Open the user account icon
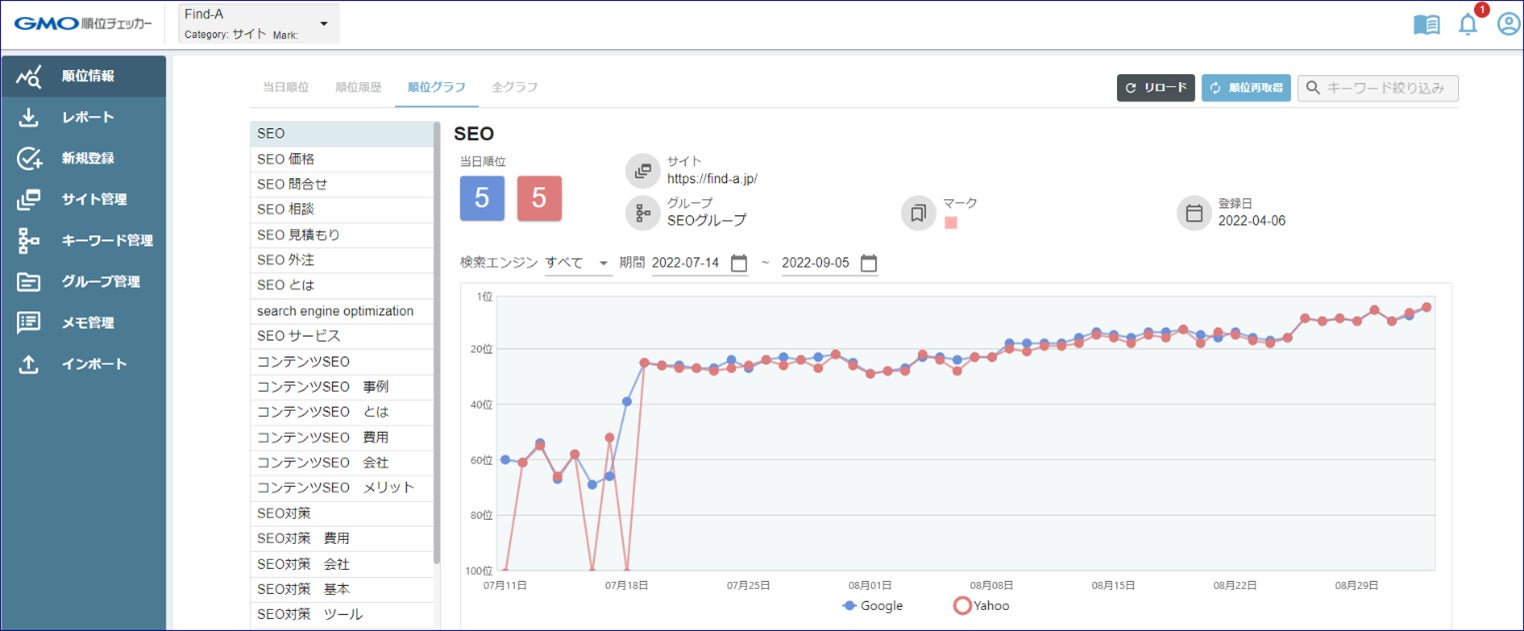Screen dimensions: 1524x631 1508,24
